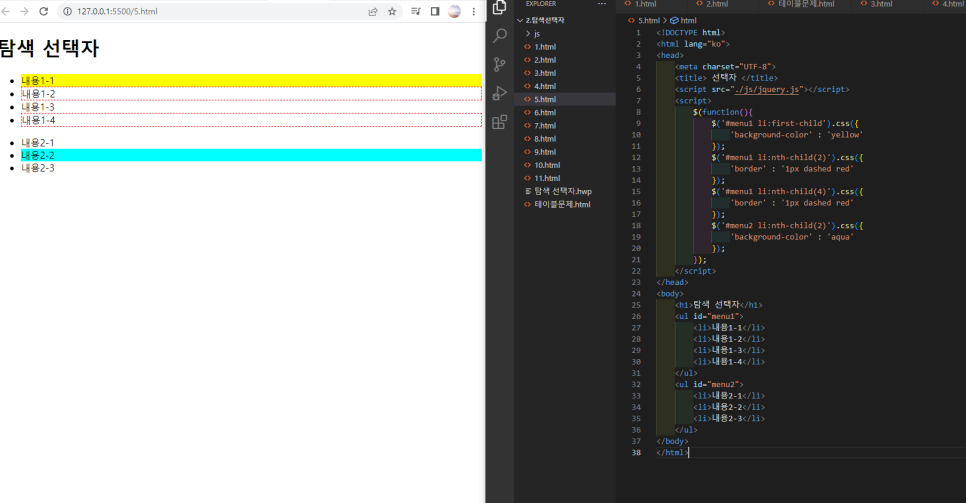966x503 pixels.
Task: Open Source Control view in activity bar
Action: tap(500, 64)
